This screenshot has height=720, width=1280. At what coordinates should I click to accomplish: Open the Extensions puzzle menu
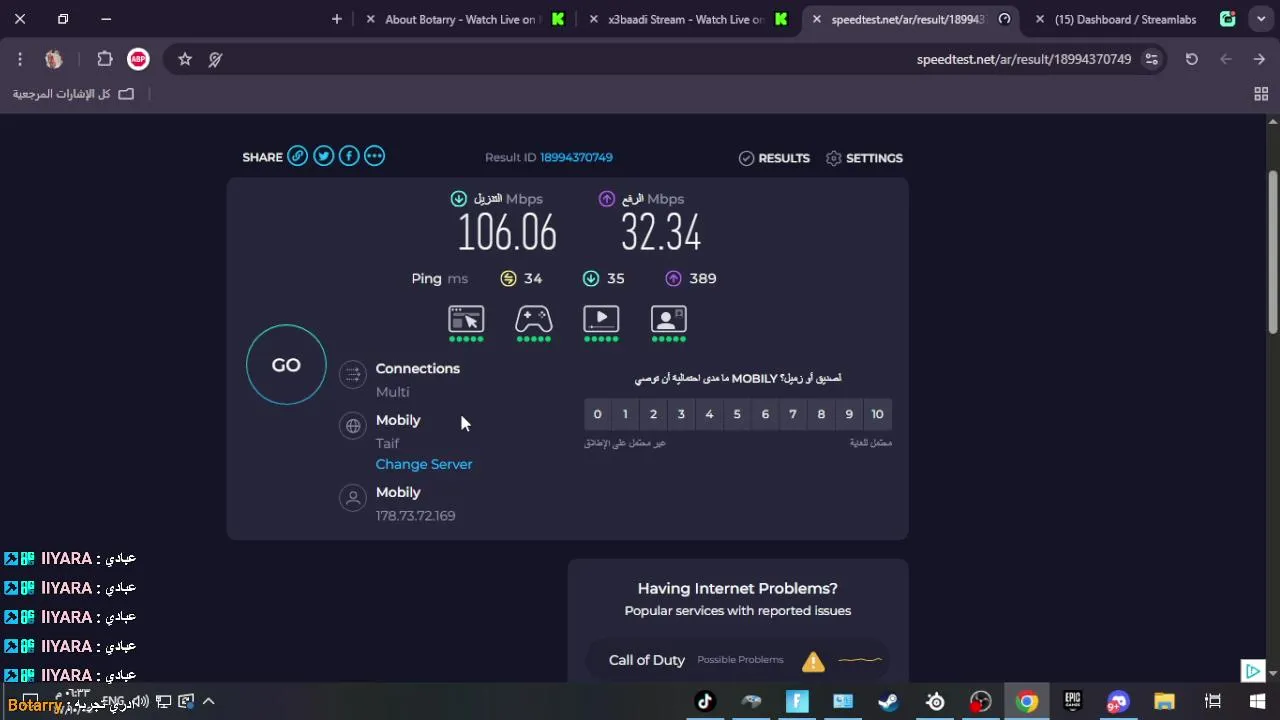[x=104, y=59]
